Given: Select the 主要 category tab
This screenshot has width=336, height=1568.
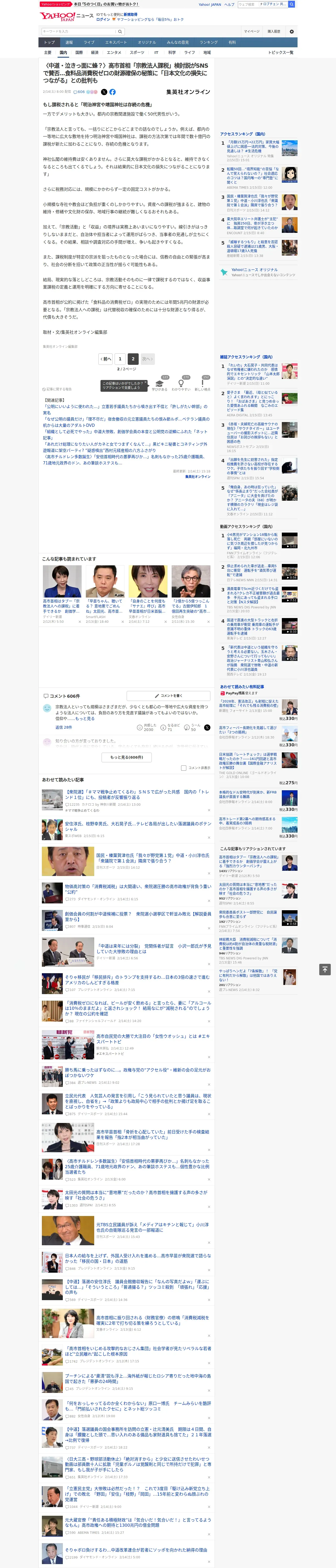Looking at the screenshot, I should coord(48,52).
